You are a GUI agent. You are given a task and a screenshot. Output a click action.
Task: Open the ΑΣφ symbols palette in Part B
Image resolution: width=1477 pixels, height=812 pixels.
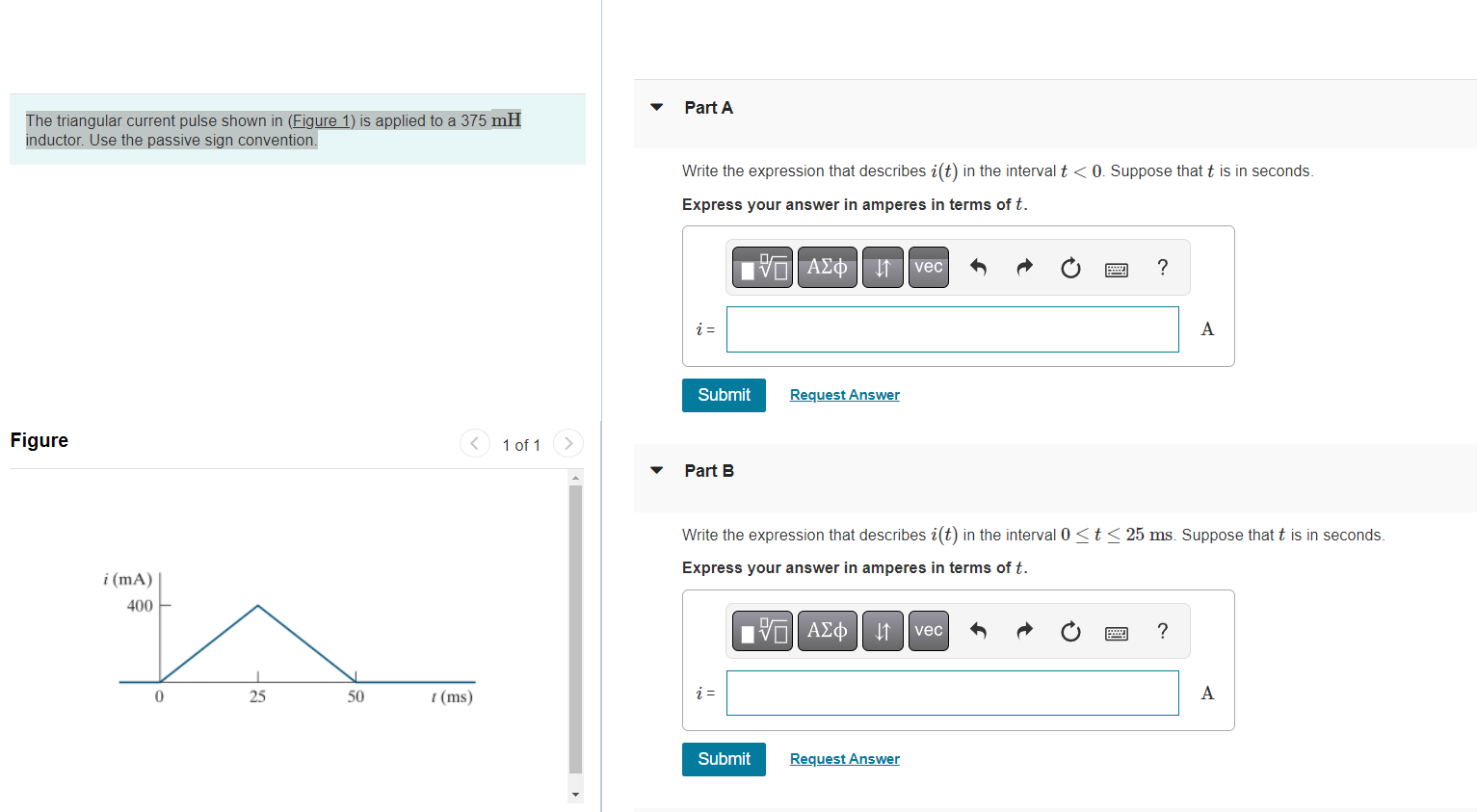coord(827,630)
